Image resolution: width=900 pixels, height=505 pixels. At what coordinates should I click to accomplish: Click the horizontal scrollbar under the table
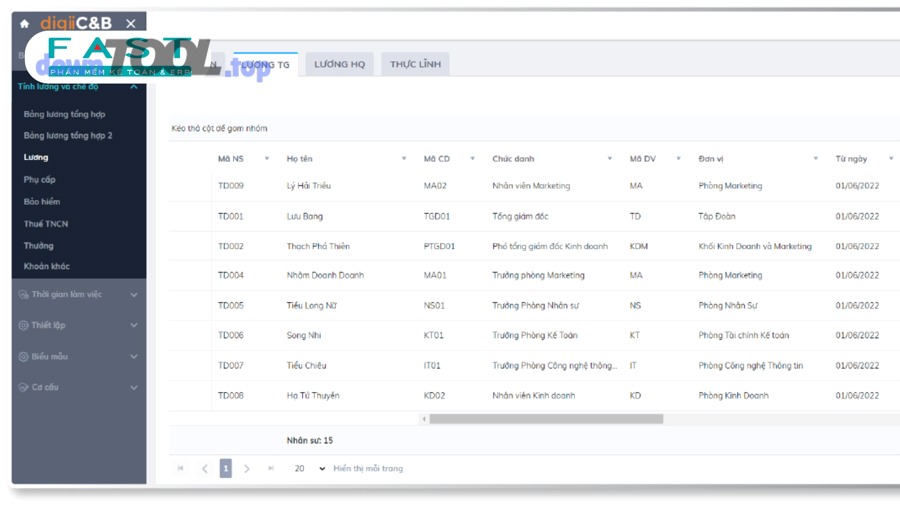point(546,419)
